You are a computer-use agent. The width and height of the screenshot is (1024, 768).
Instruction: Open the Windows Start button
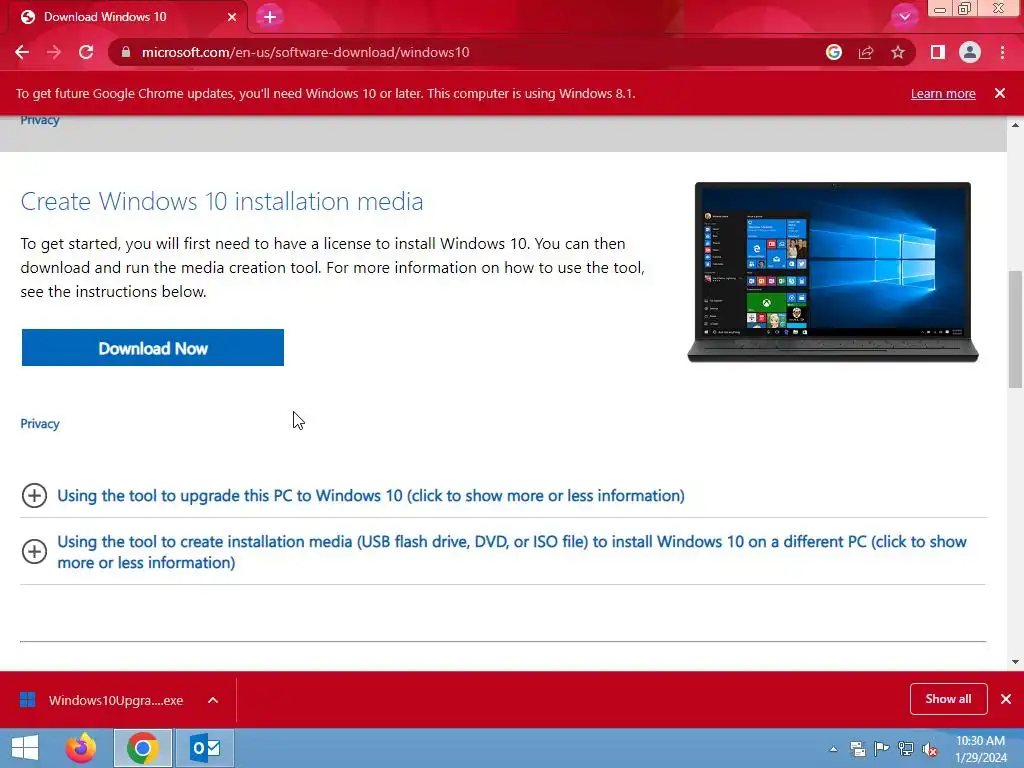pos(25,748)
